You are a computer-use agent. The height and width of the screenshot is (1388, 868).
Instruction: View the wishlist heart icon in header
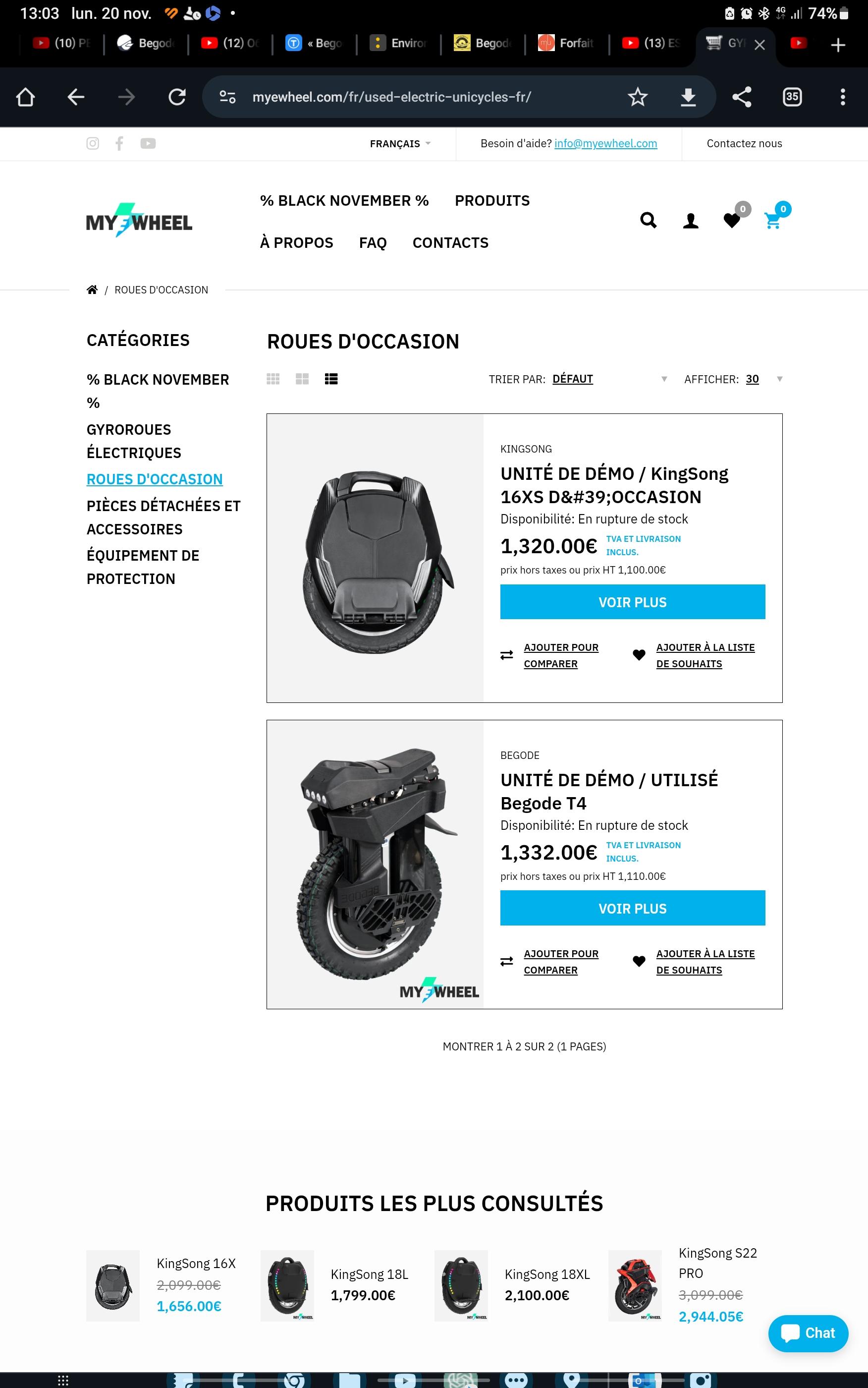[x=732, y=221]
